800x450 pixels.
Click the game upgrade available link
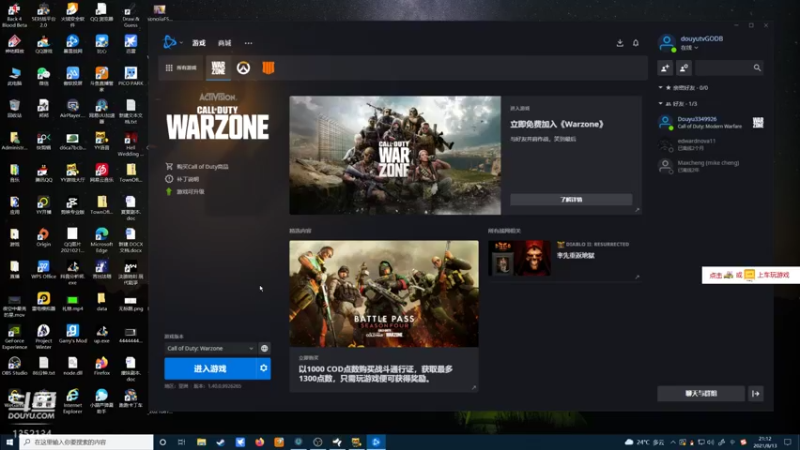(185, 192)
